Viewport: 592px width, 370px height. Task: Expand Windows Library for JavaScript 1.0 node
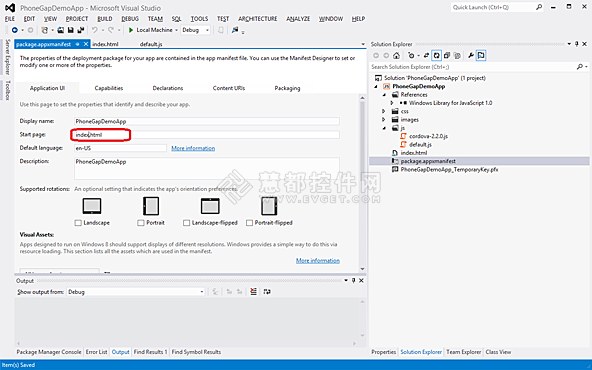coord(392,103)
